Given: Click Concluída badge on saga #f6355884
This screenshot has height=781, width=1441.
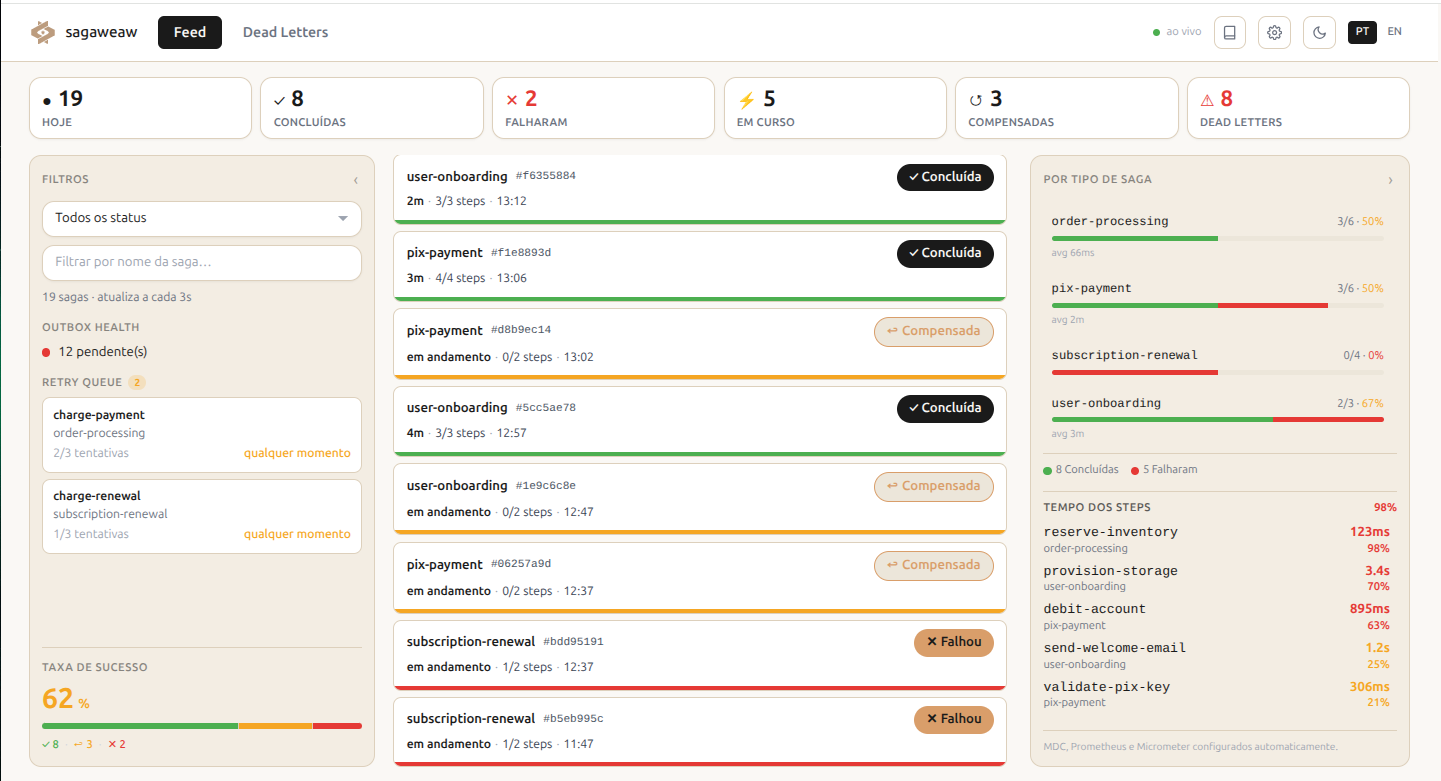Looking at the screenshot, I should pos(945,177).
